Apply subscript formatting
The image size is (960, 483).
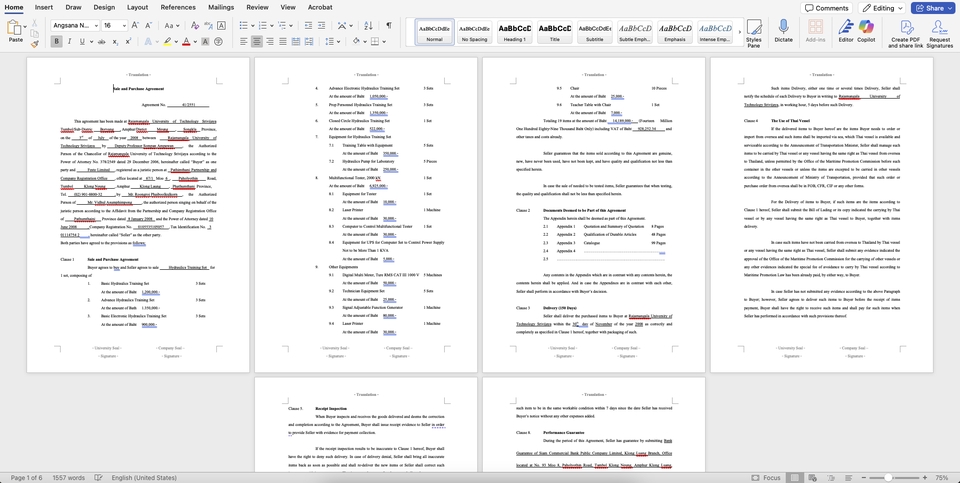[x=115, y=42]
